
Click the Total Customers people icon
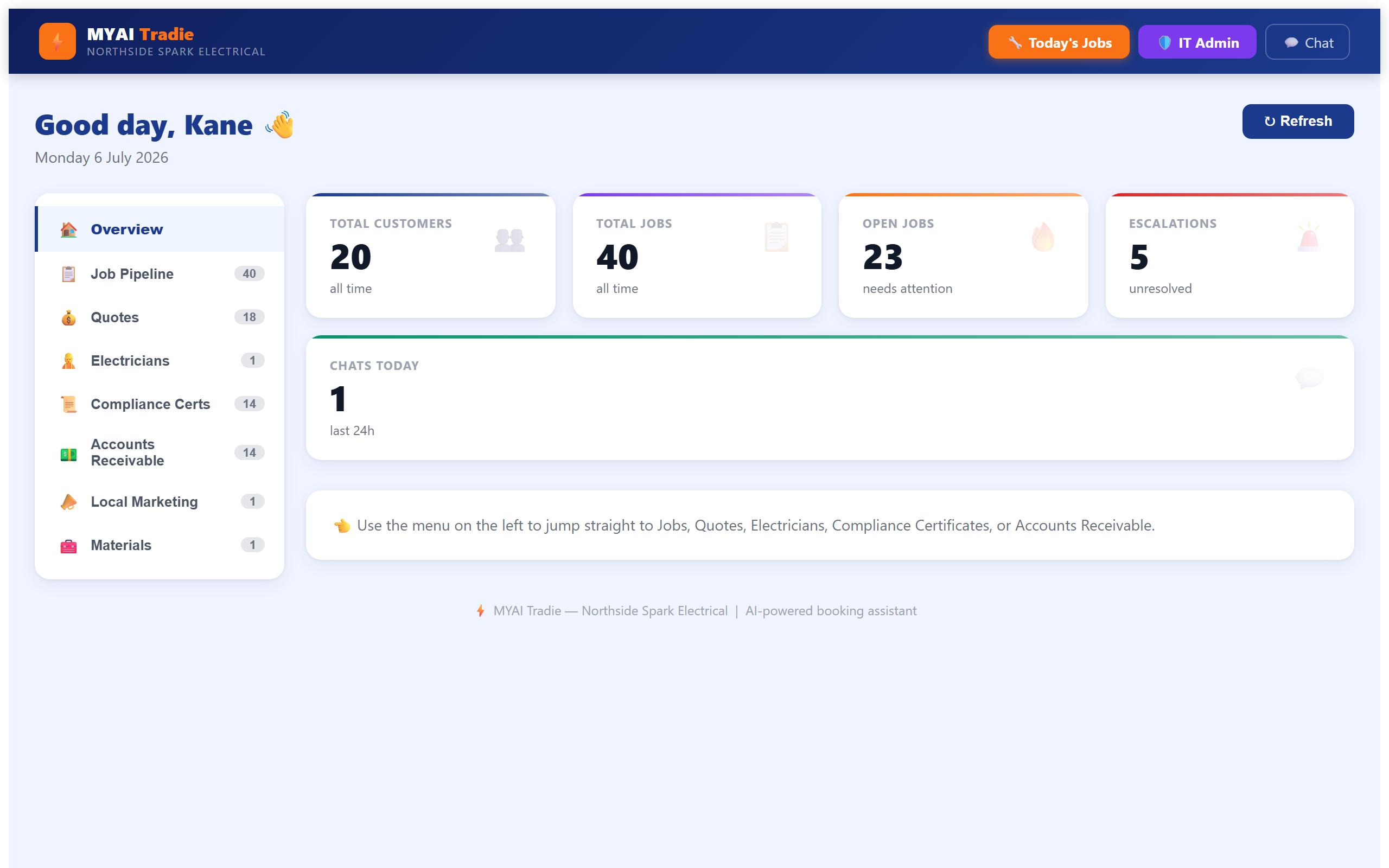click(509, 240)
